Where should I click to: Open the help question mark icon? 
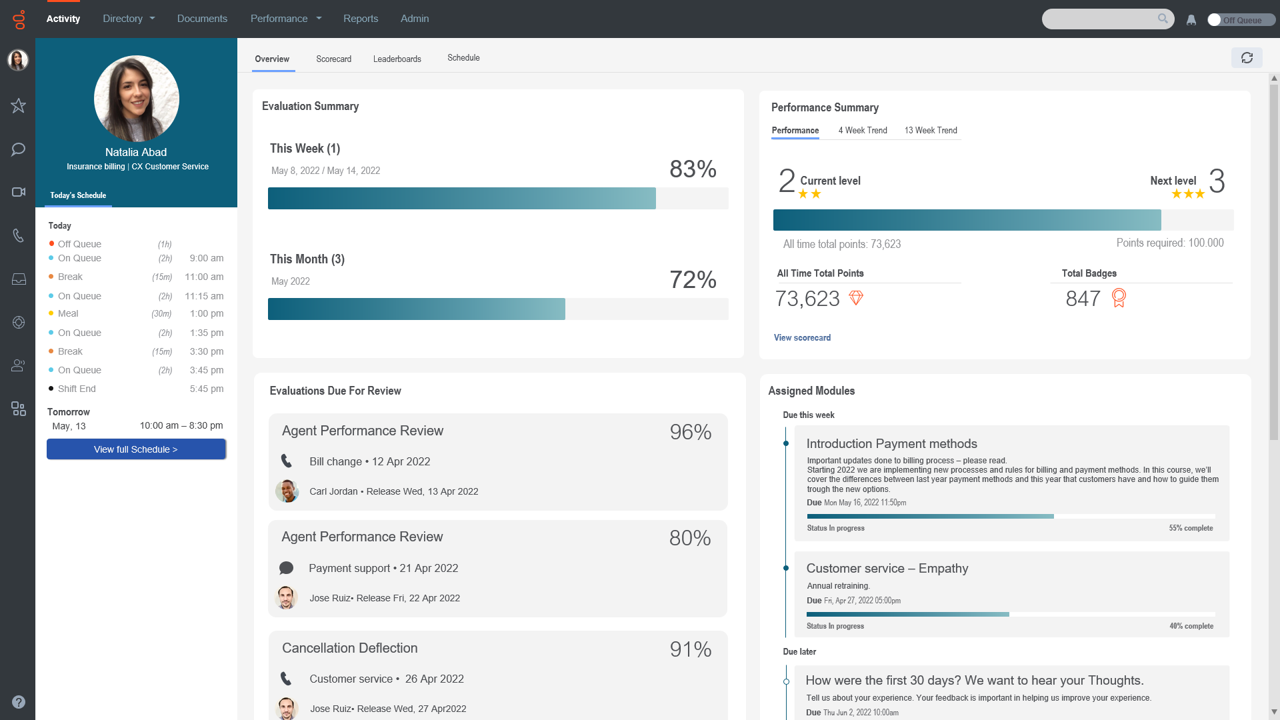[x=18, y=702]
